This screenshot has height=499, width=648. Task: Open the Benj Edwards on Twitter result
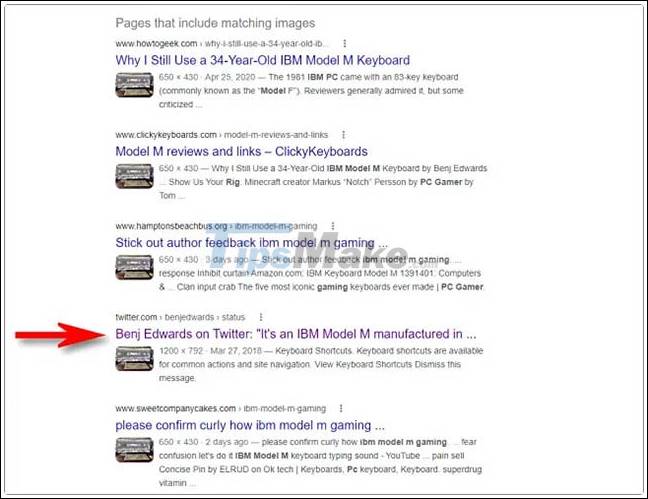point(296,334)
